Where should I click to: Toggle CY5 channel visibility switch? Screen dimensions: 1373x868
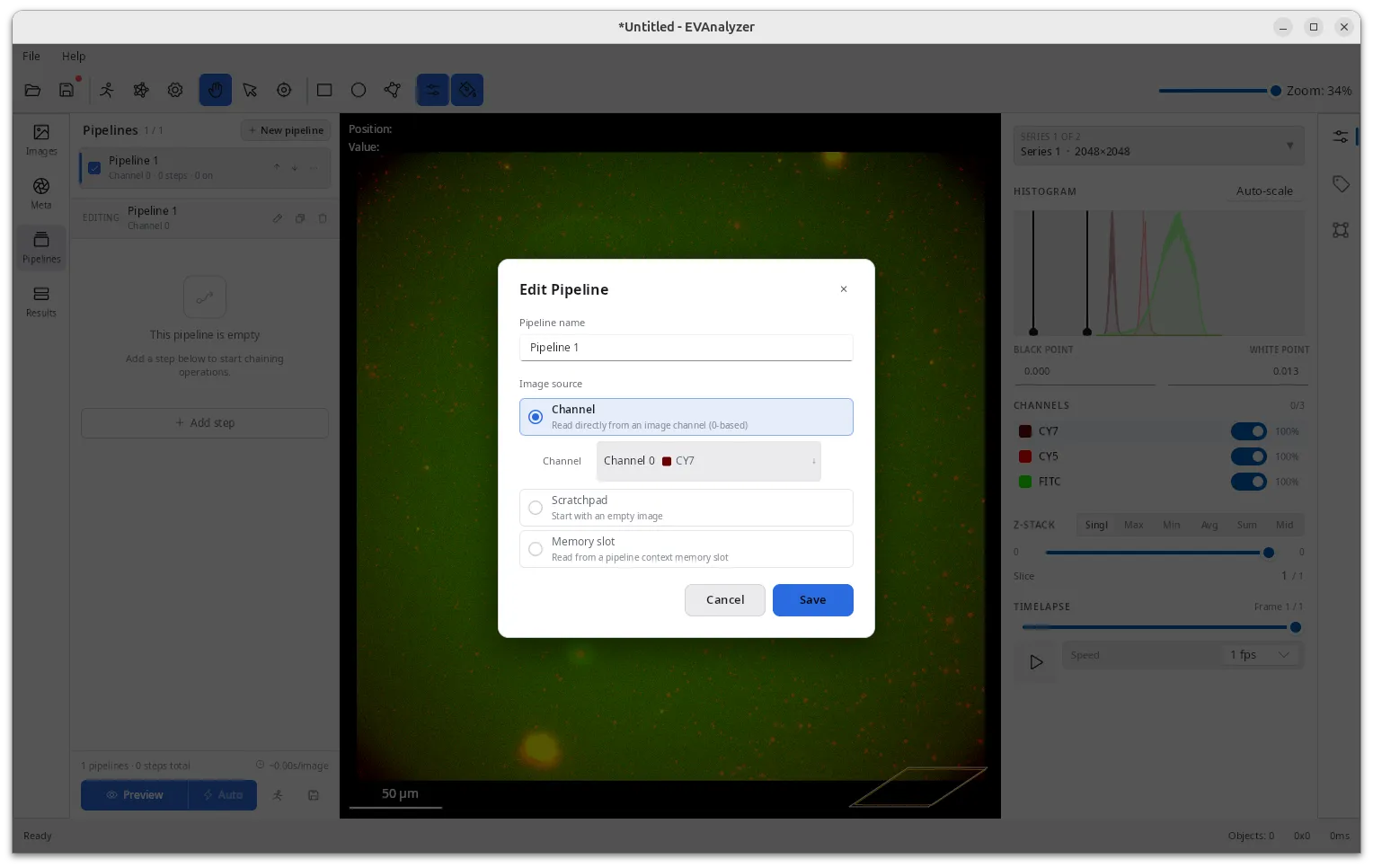[1249, 456]
